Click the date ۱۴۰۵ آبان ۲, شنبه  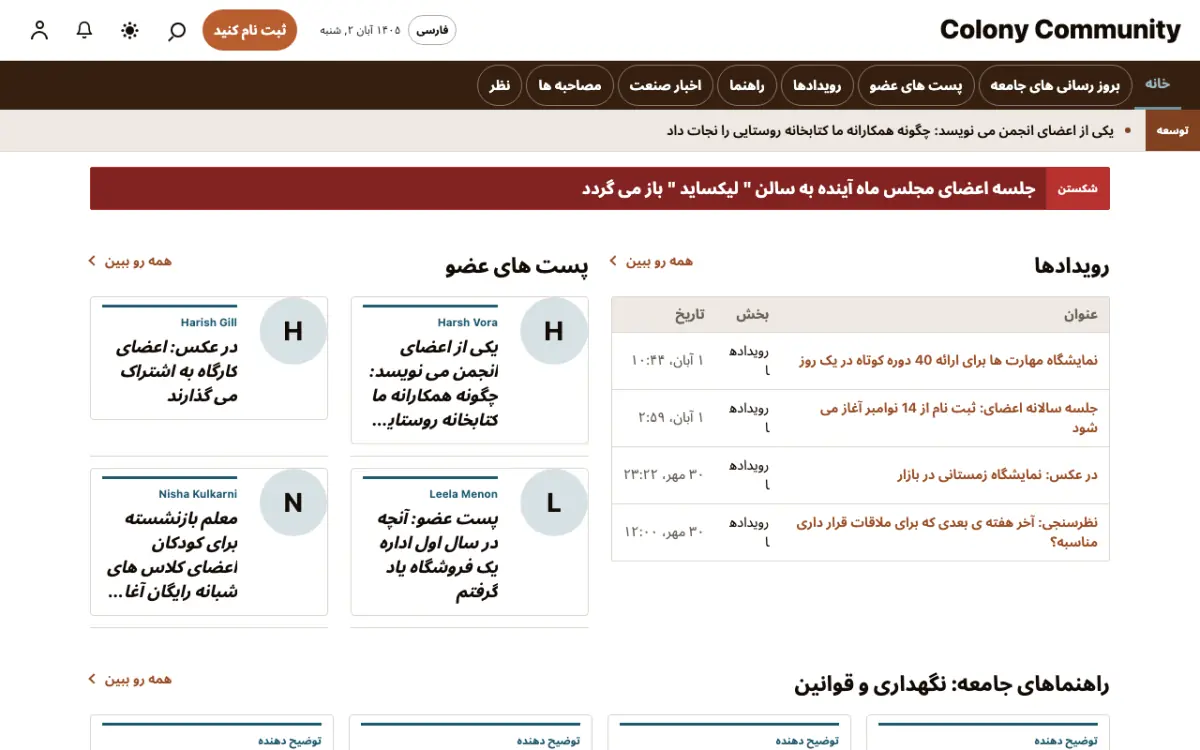[360, 30]
